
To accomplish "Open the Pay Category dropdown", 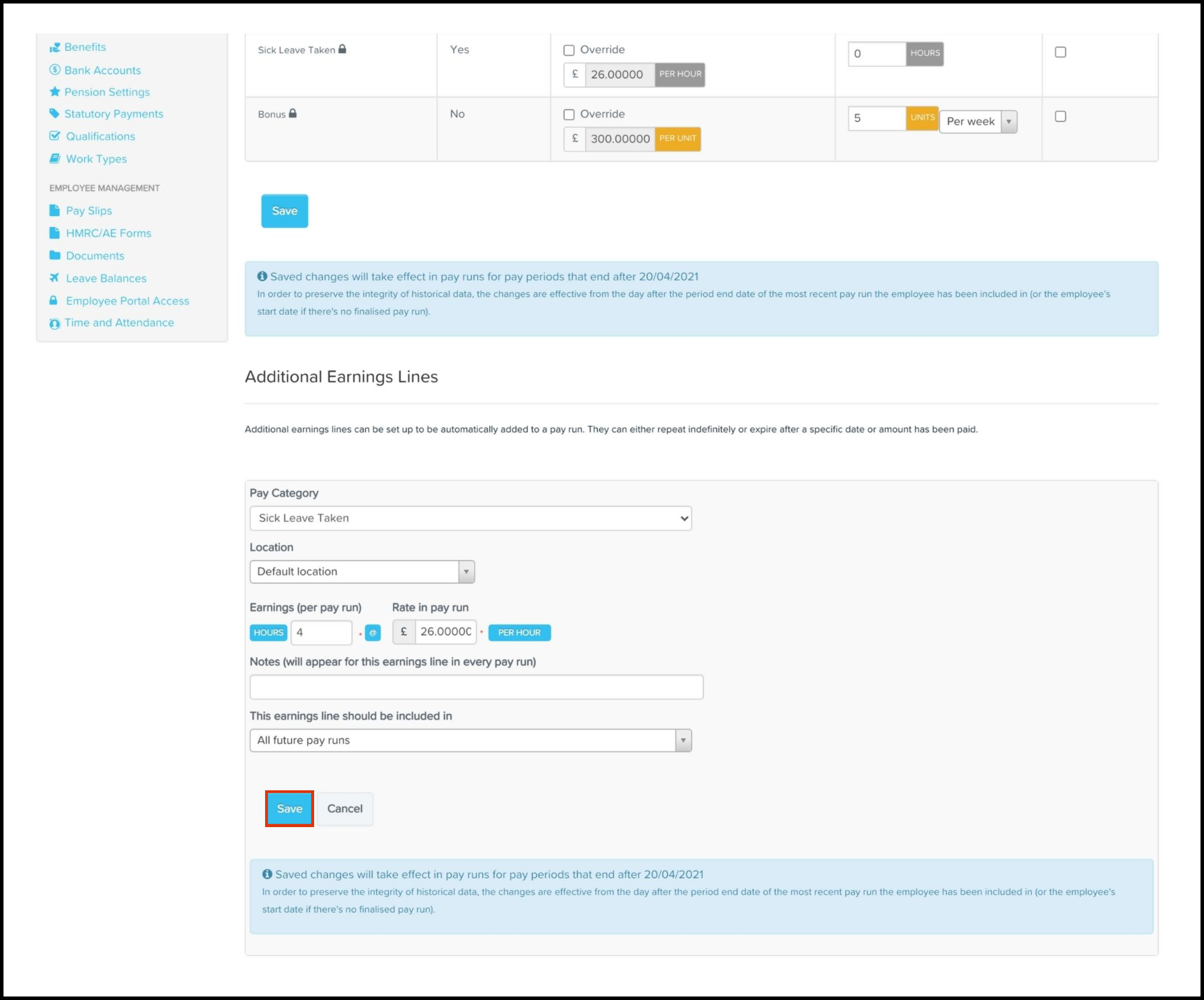I will point(470,518).
